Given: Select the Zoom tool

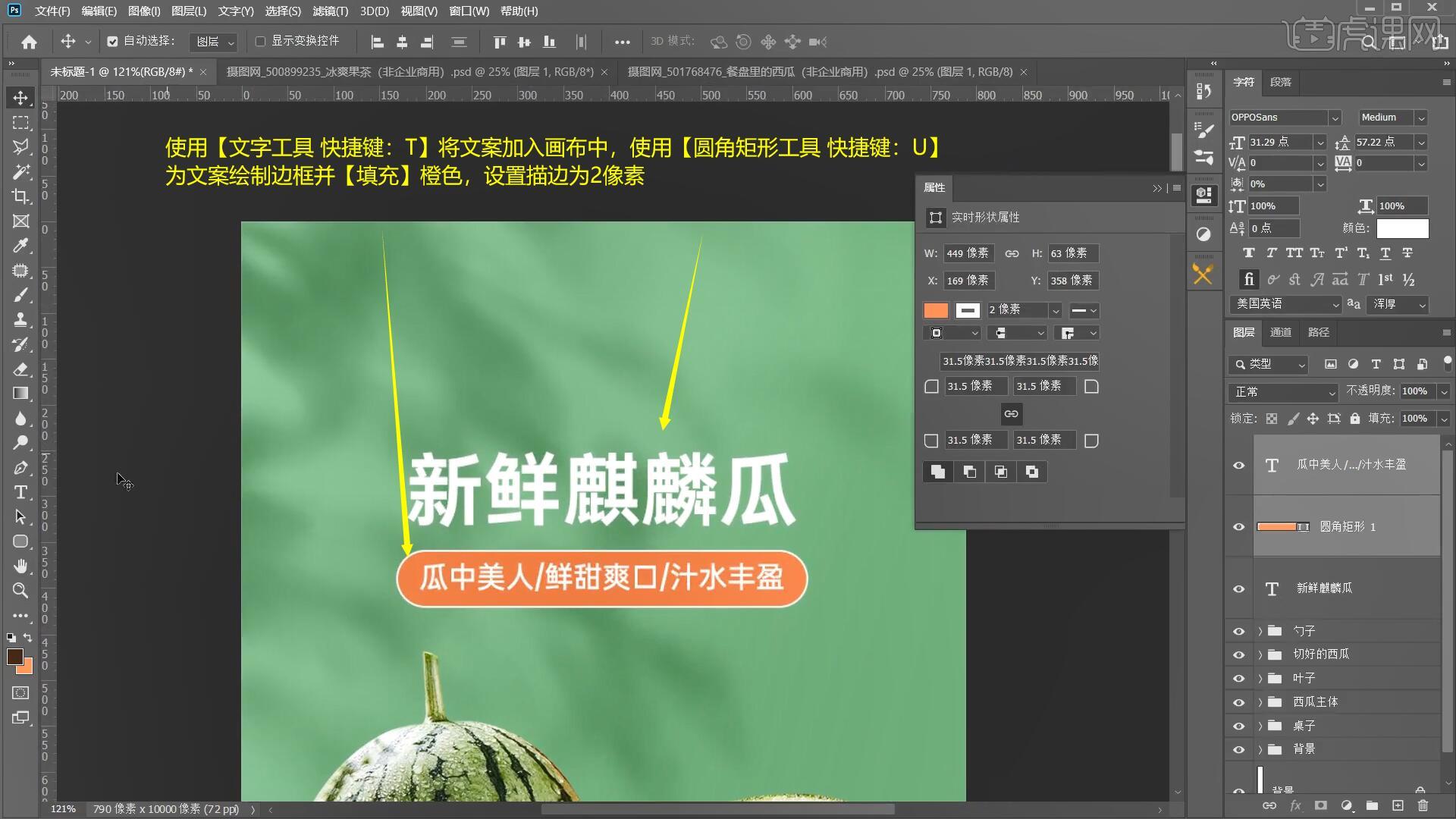Looking at the screenshot, I should pyautogui.click(x=20, y=590).
